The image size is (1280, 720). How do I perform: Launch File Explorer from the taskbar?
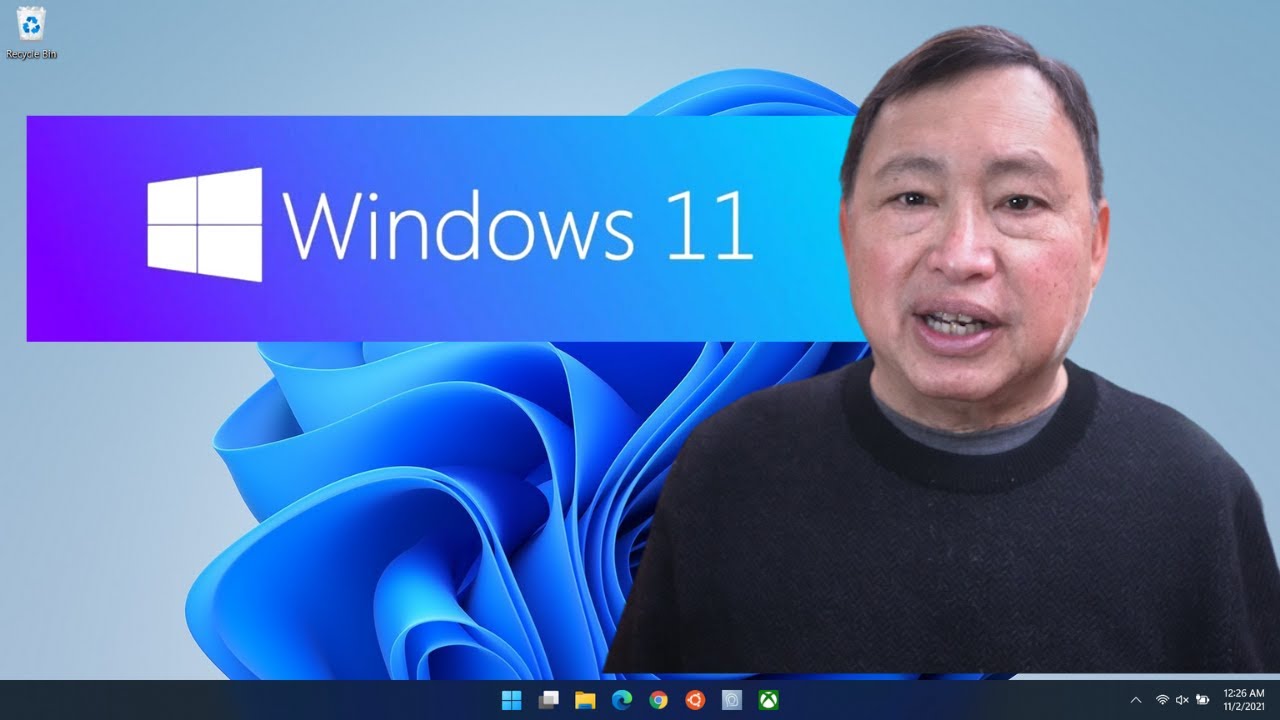click(585, 700)
